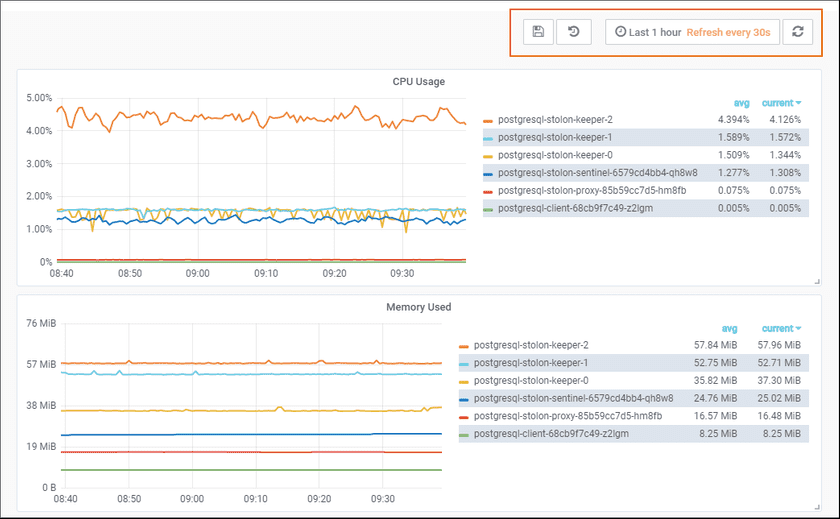
Task: Click the revert changes history icon
Action: [573, 32]
